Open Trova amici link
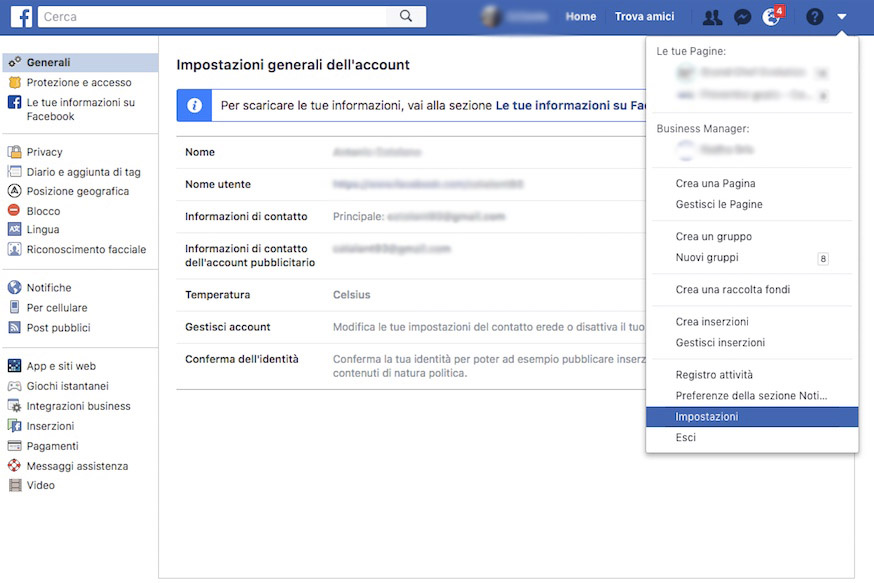 click(644, 17)
